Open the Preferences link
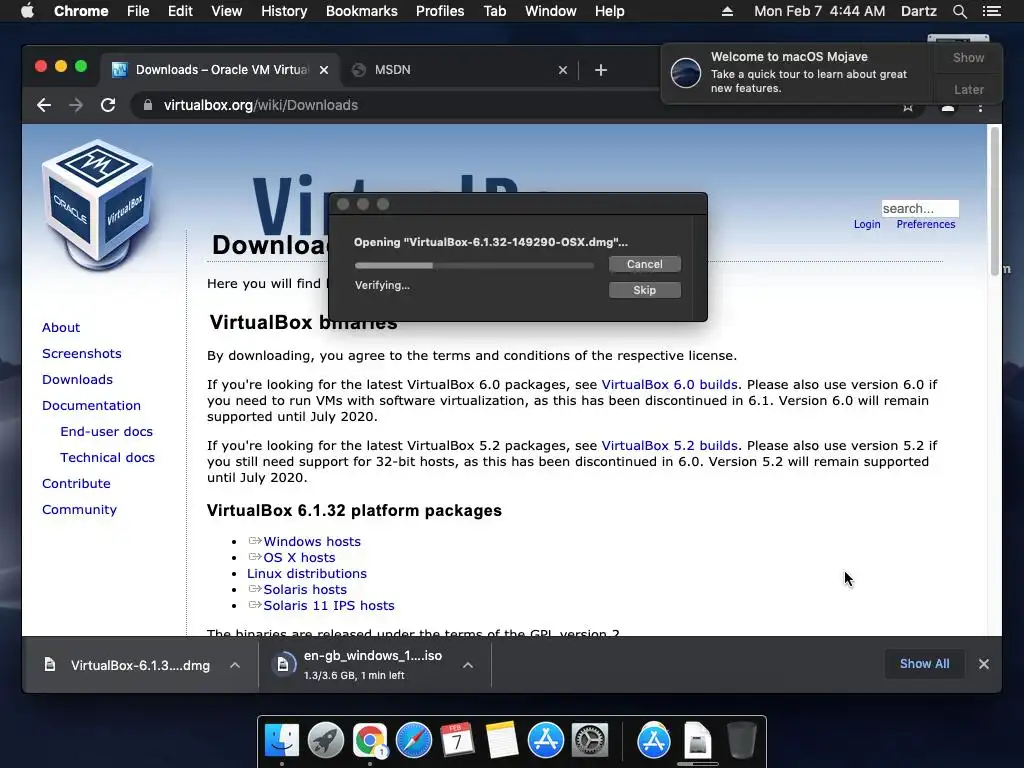The height and width of the screenshot is (768, 1024). (925, 224)
